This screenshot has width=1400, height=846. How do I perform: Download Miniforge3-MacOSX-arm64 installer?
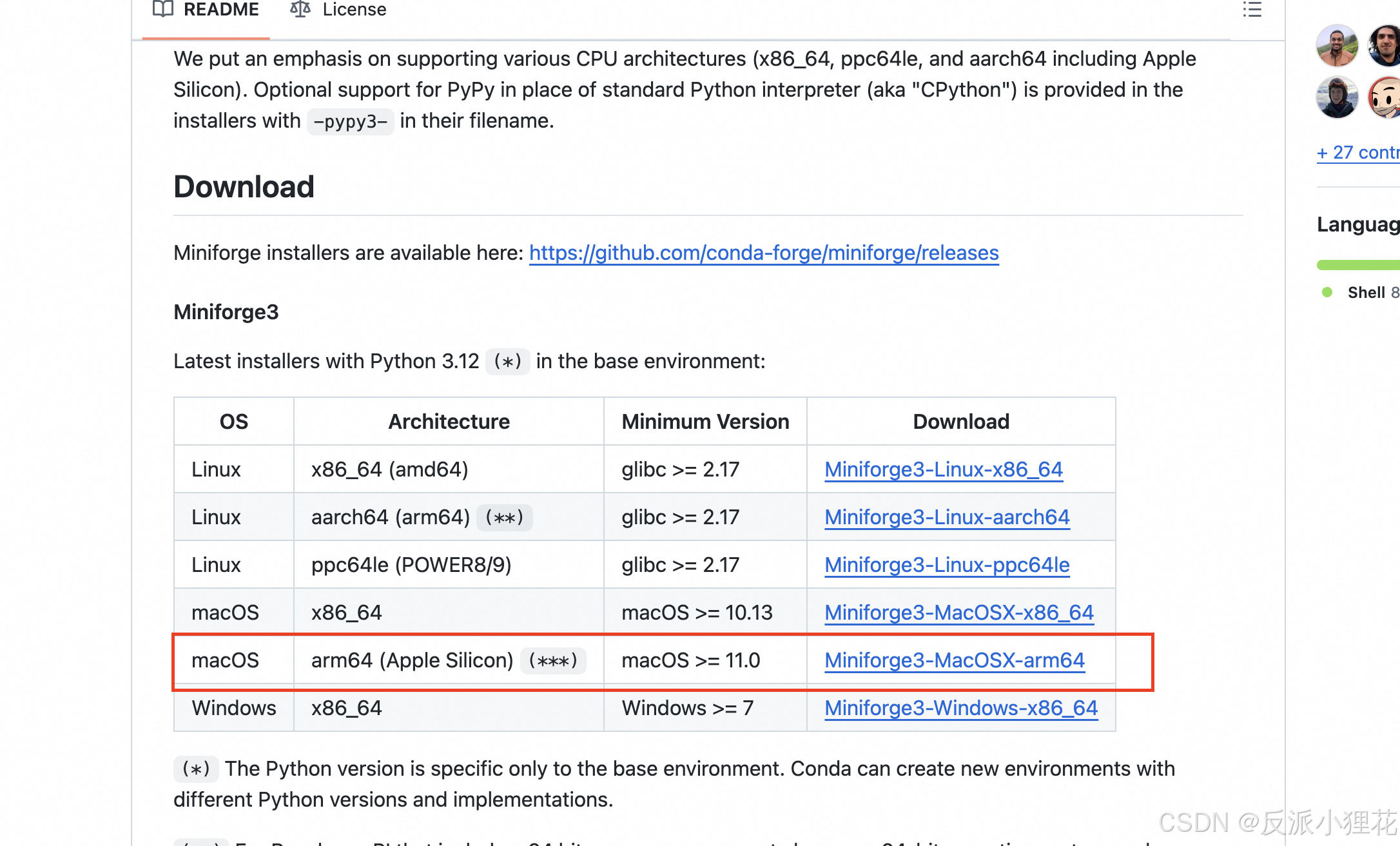[x=954, y=660]
